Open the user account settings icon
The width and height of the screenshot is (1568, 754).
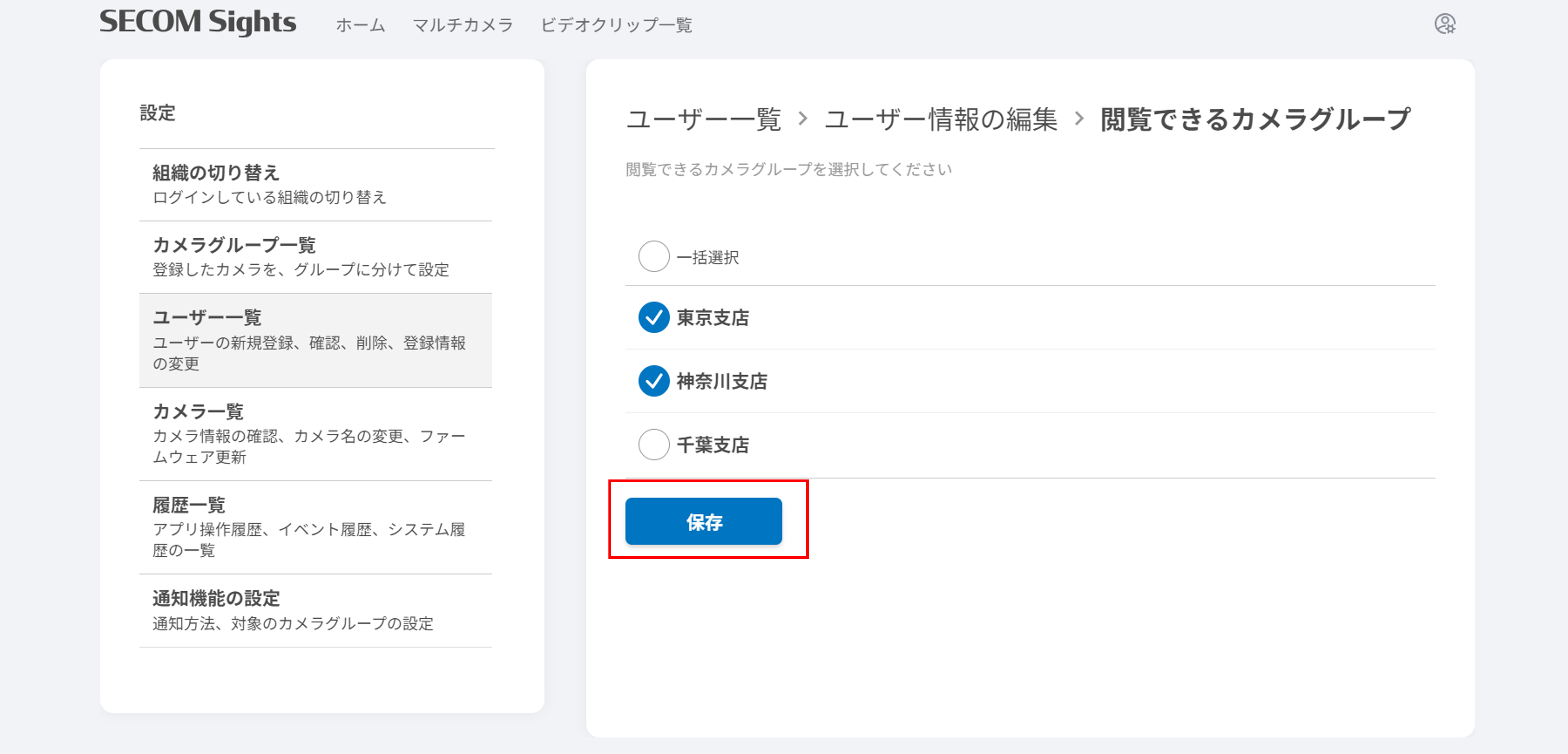1444,24
